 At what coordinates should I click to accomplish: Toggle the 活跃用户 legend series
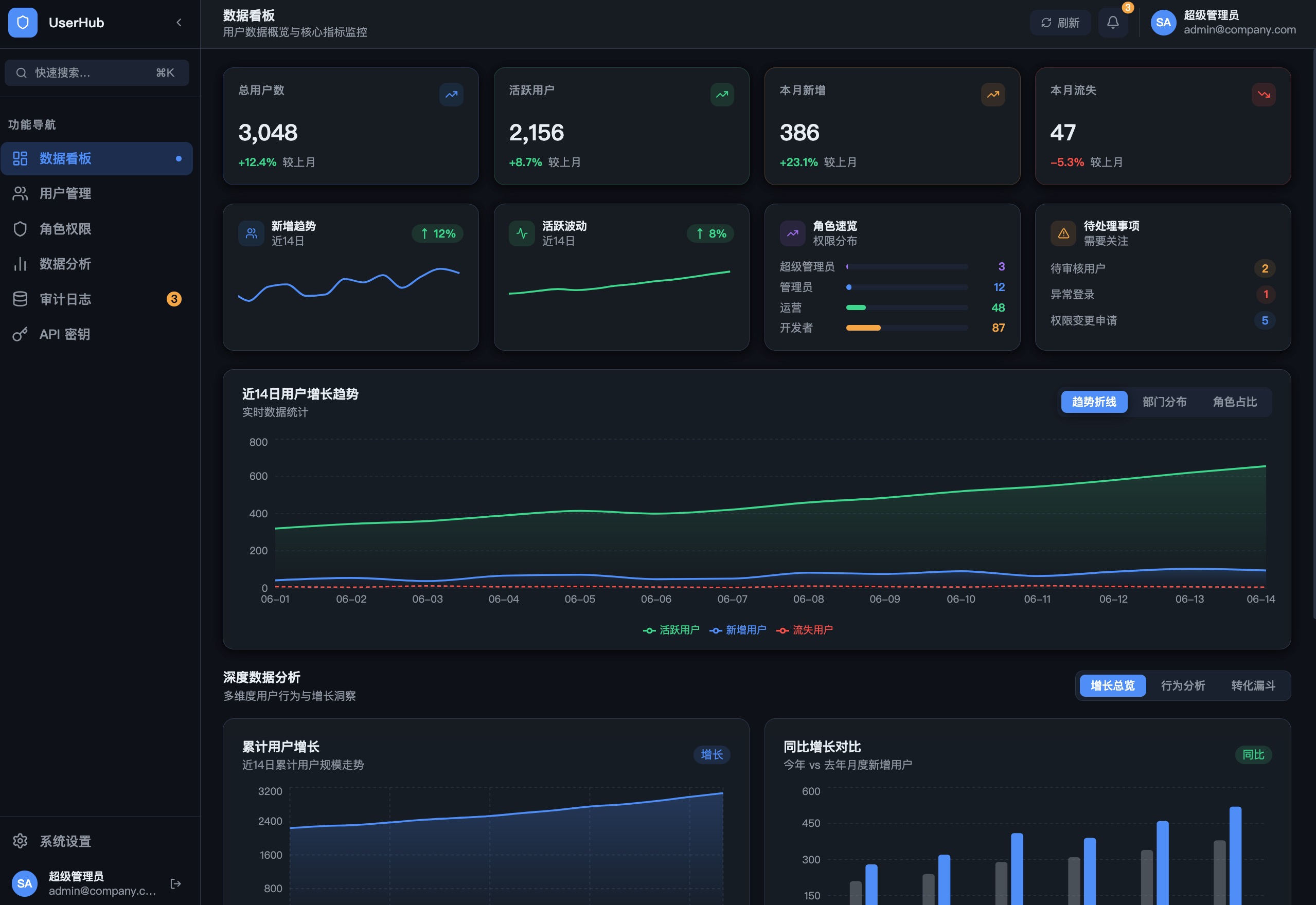(x=671, y=630)
